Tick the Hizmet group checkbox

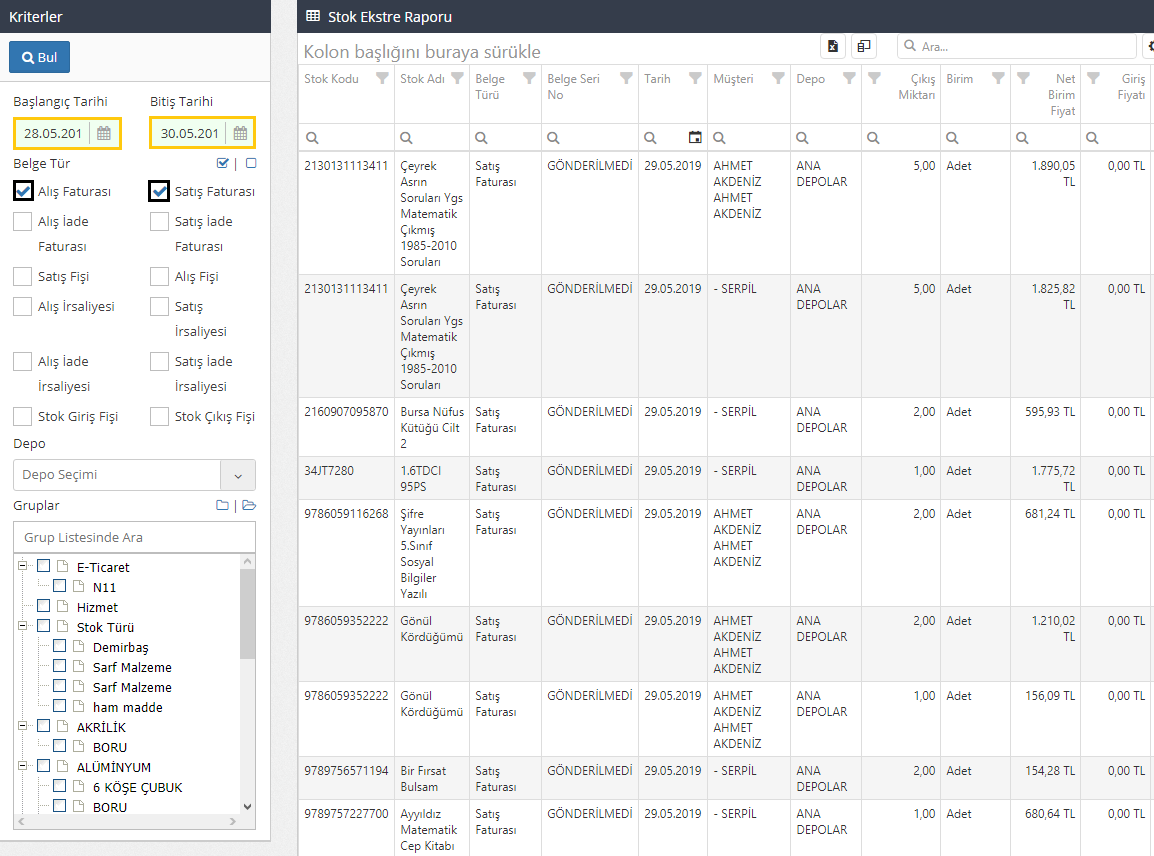tap(43, 606)
